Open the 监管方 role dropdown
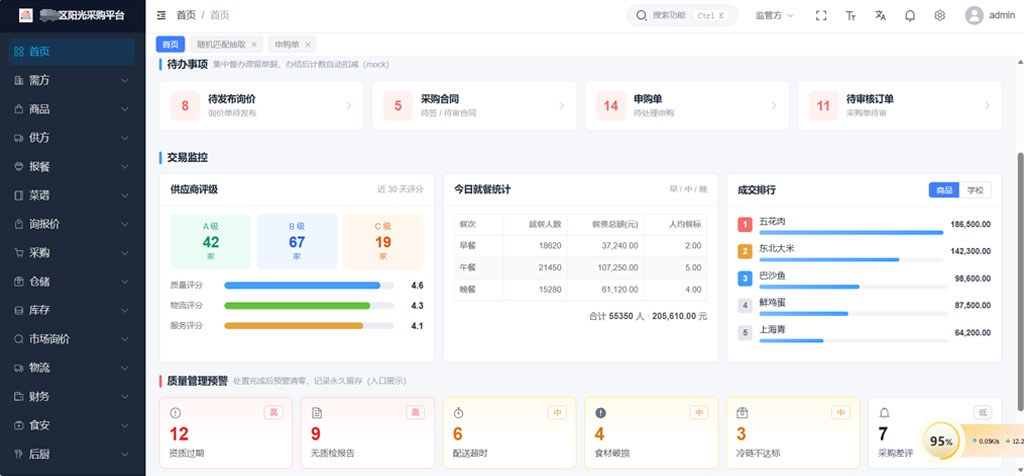Screen dimensions: 1024x476 (775, 16)
